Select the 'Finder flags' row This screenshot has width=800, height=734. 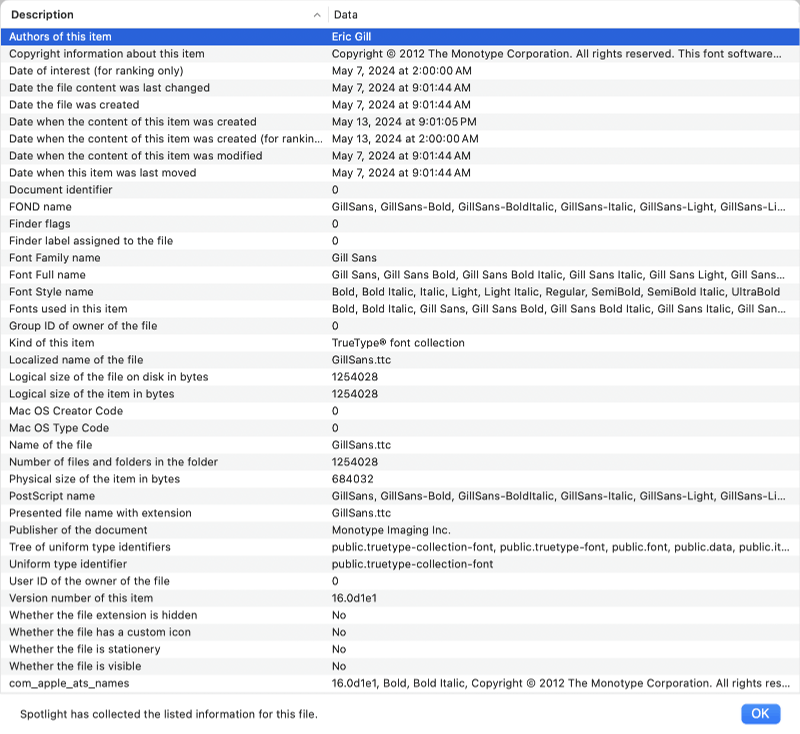400,224
